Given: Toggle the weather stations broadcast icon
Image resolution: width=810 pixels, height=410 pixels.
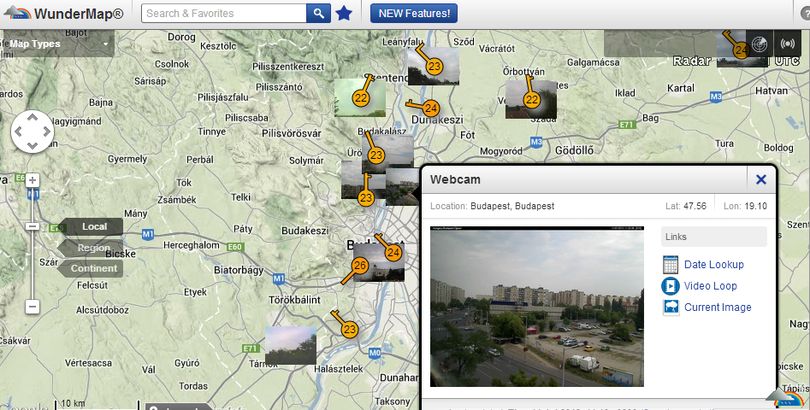Looking at the screenshot, I should (x=787, y=43).
